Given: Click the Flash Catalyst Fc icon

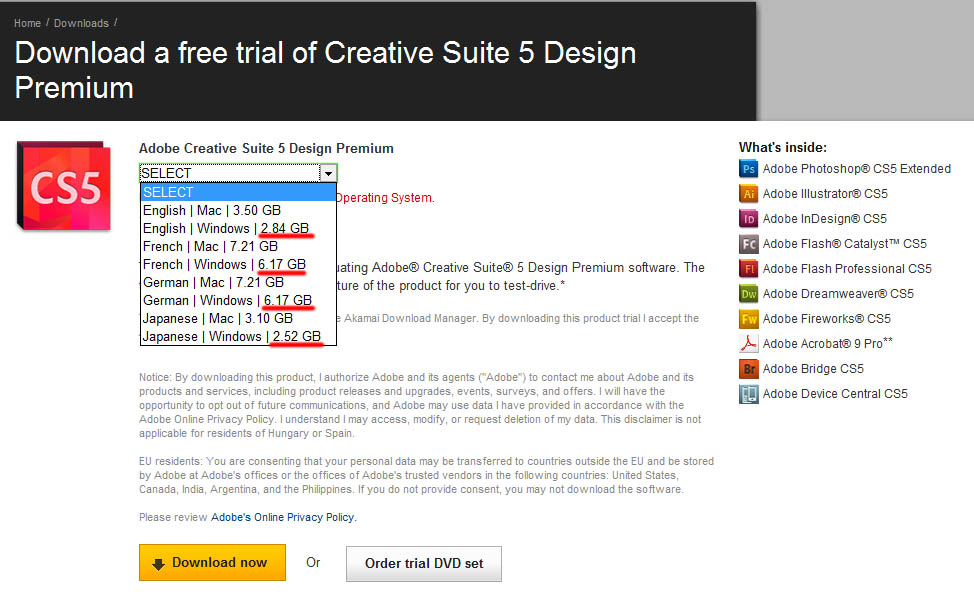Looking at the screenshot, I should [x=749, y=243].
